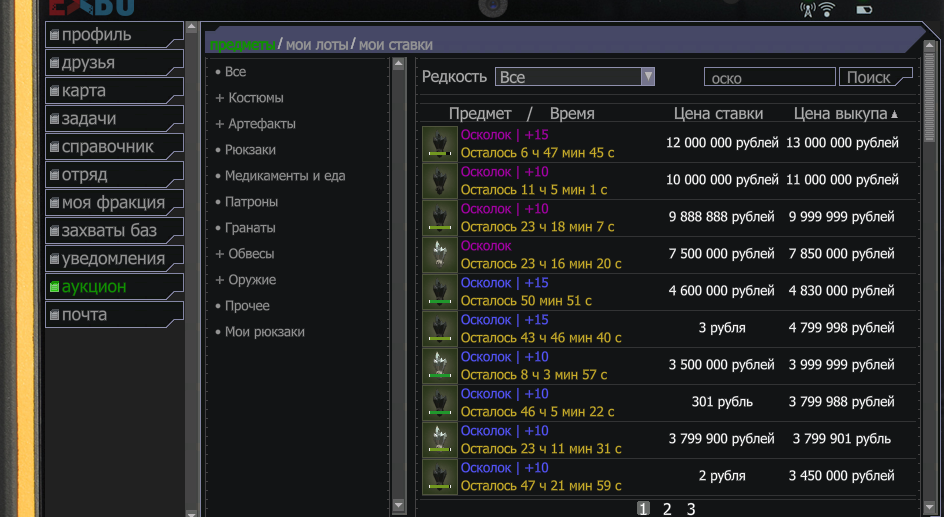944x517 pixels.
Task: Go to results page 2
Action: point(667,509)
